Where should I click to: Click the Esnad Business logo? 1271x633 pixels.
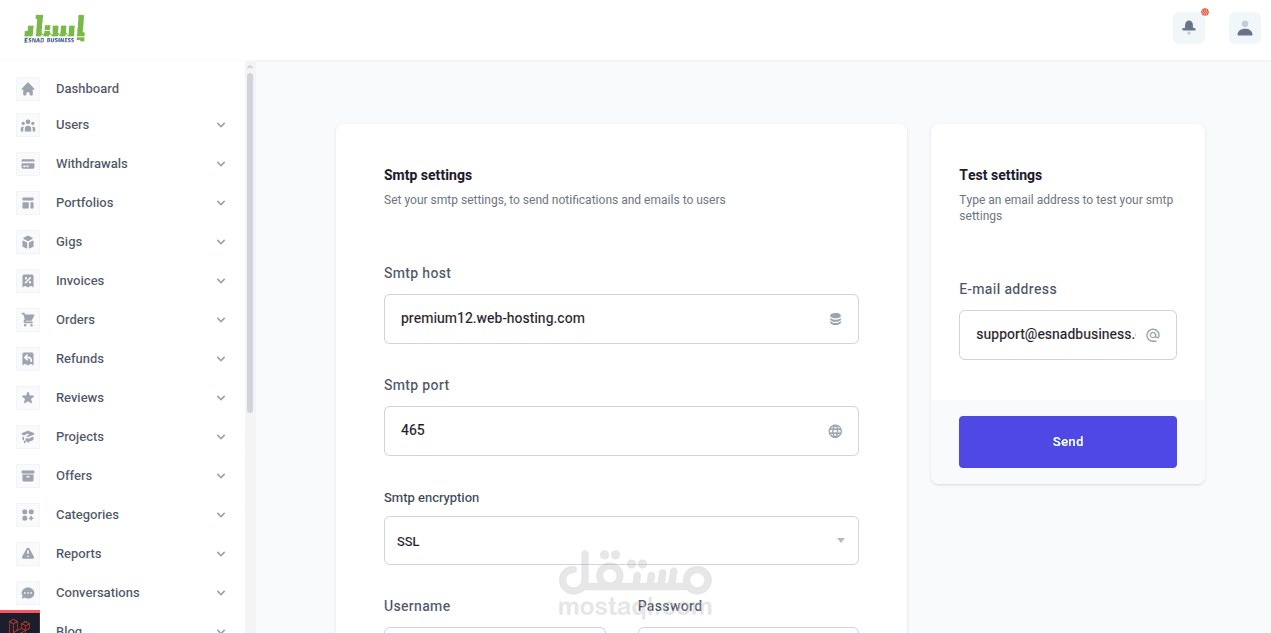click(55, 29)
